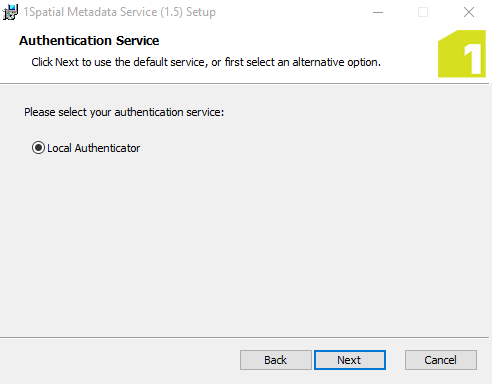Return to the previous step with Back
This screenshot has height=384, width=492.
click(x=276, y=360)
